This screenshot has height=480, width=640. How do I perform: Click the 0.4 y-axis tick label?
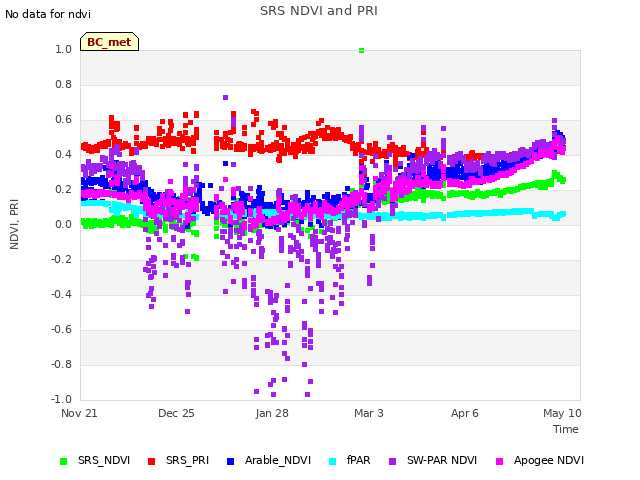click(63, 154)
